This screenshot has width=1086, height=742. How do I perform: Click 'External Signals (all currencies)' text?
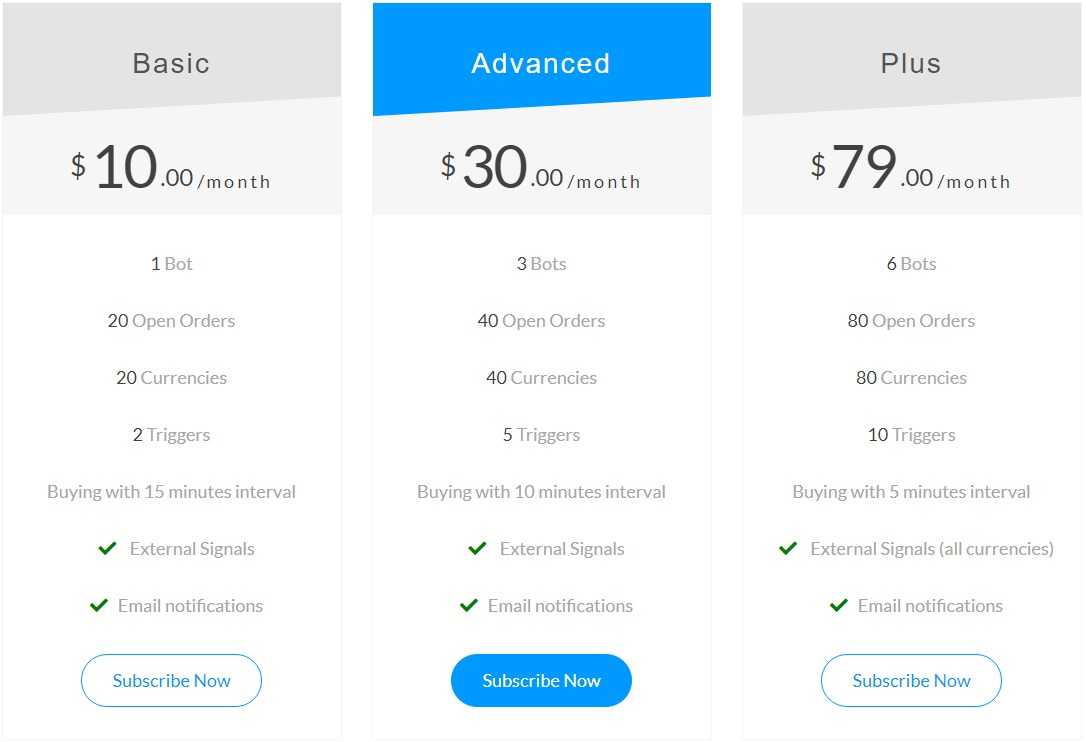pos(932,549)
